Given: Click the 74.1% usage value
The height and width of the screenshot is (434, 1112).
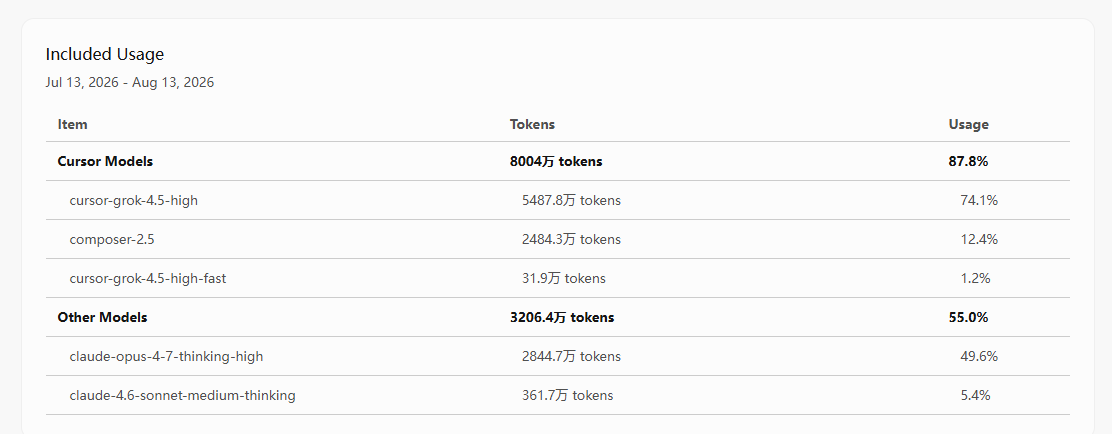Looking at the screenshot, I should tap(979, 201).
